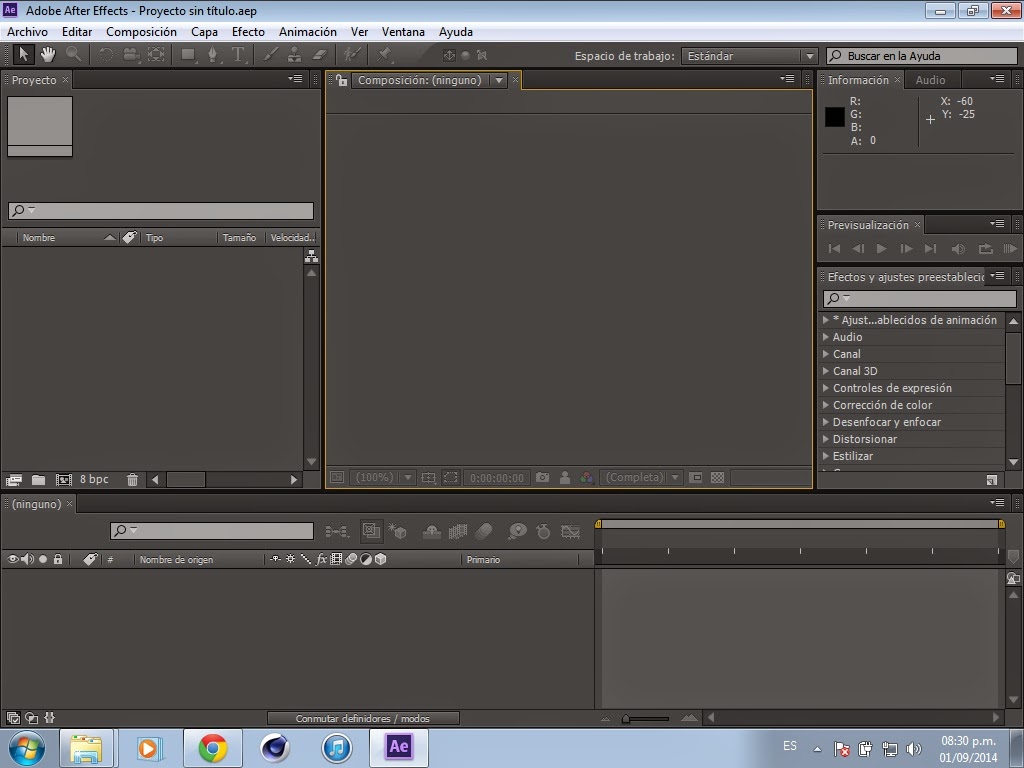The height and width of the screenshot is (768, 1024).
Task: Open the Ventana menu
Action: click(x=403, y=31)
